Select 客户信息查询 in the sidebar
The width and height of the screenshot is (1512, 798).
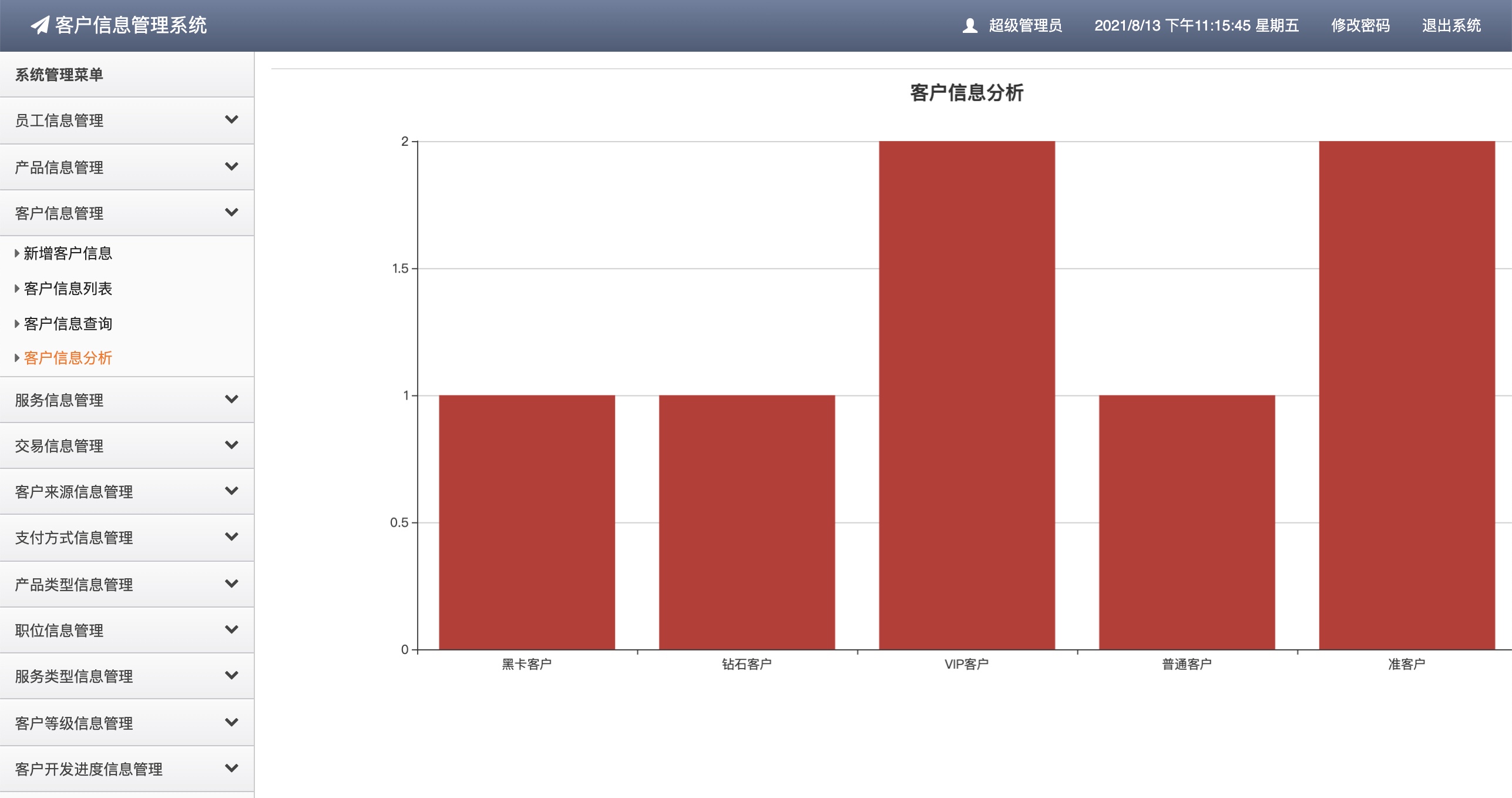pos(68,324)
